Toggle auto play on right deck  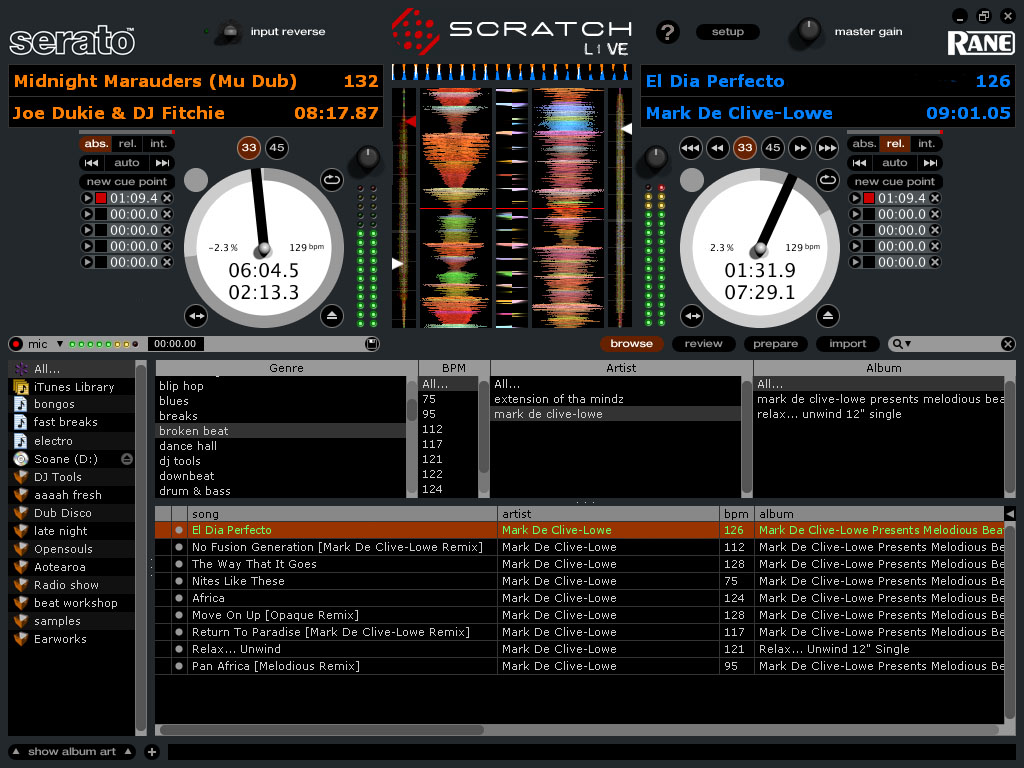click(x=895, y=163)
